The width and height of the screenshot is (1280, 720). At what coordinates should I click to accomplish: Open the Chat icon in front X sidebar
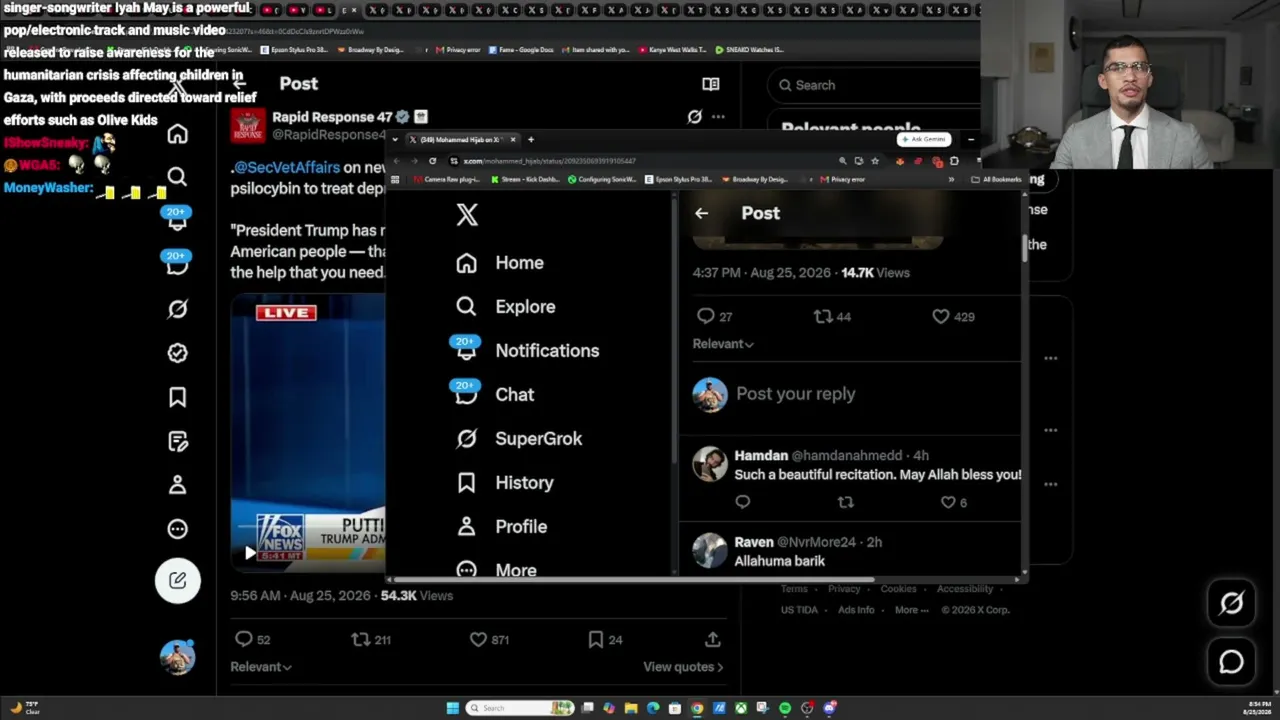466,394
